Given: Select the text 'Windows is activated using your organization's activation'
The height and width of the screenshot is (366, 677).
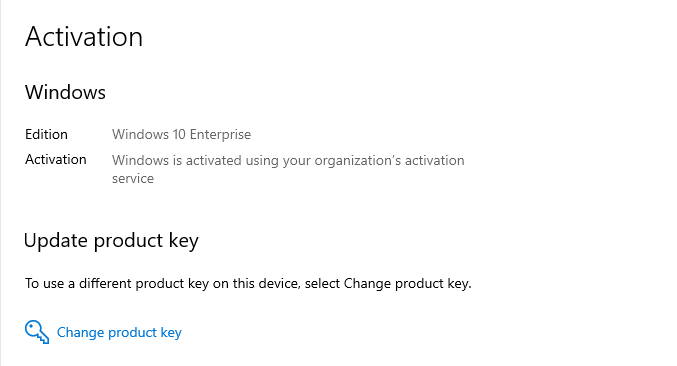Looking at the screenshot, I should point(288,161).
